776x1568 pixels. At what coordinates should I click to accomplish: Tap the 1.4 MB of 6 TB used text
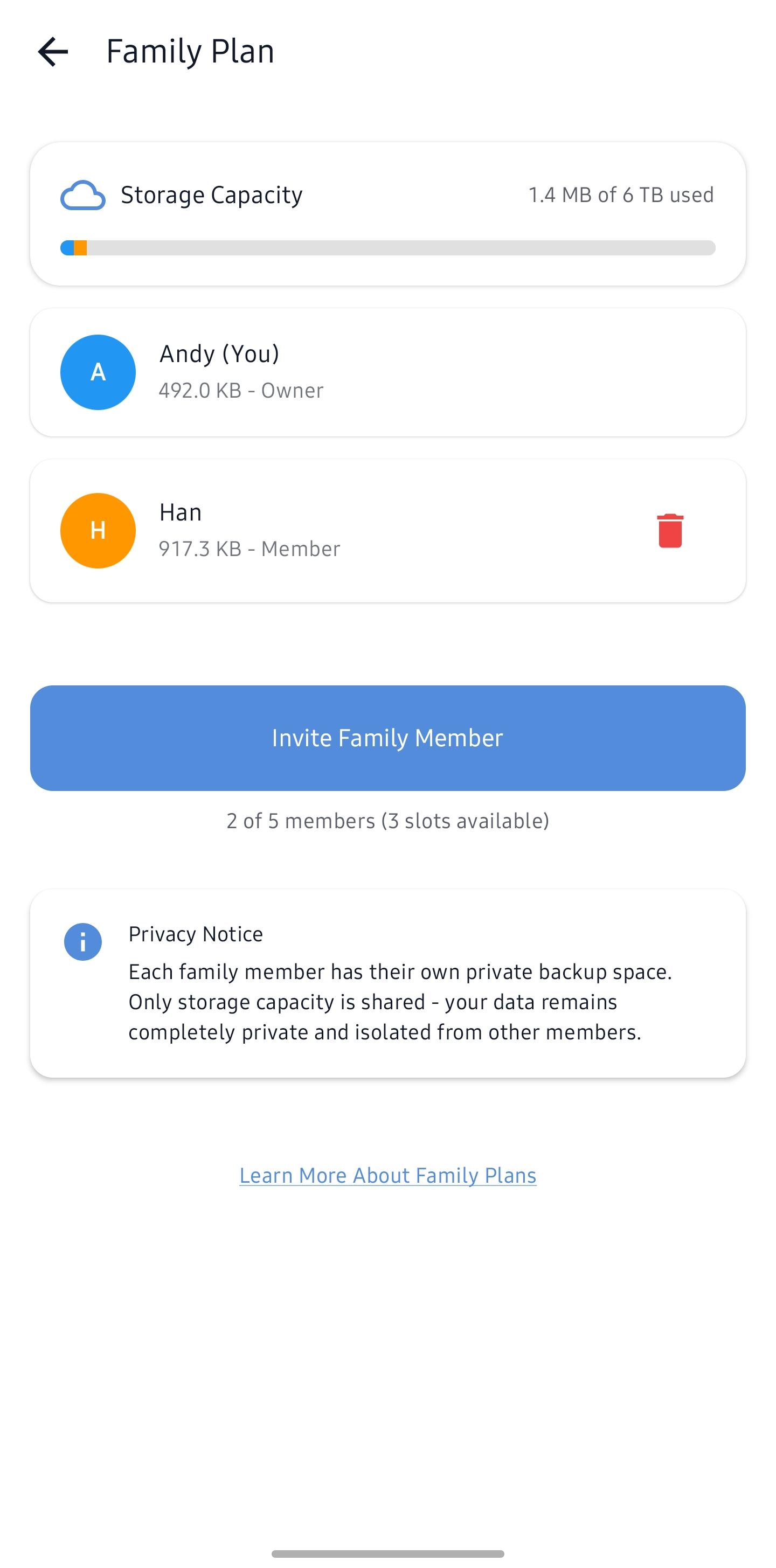point(621,195)
